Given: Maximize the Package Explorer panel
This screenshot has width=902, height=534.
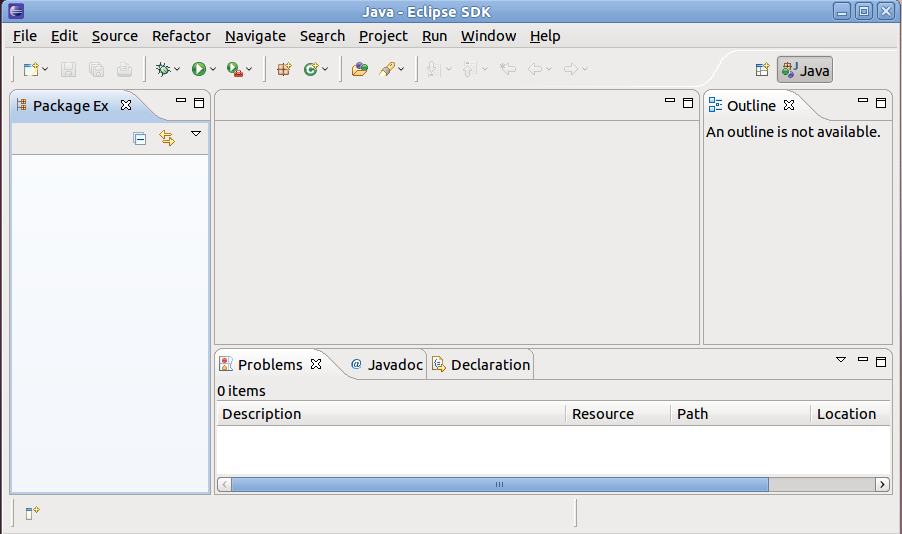Looking at the screenshot, I should [199, 103].
